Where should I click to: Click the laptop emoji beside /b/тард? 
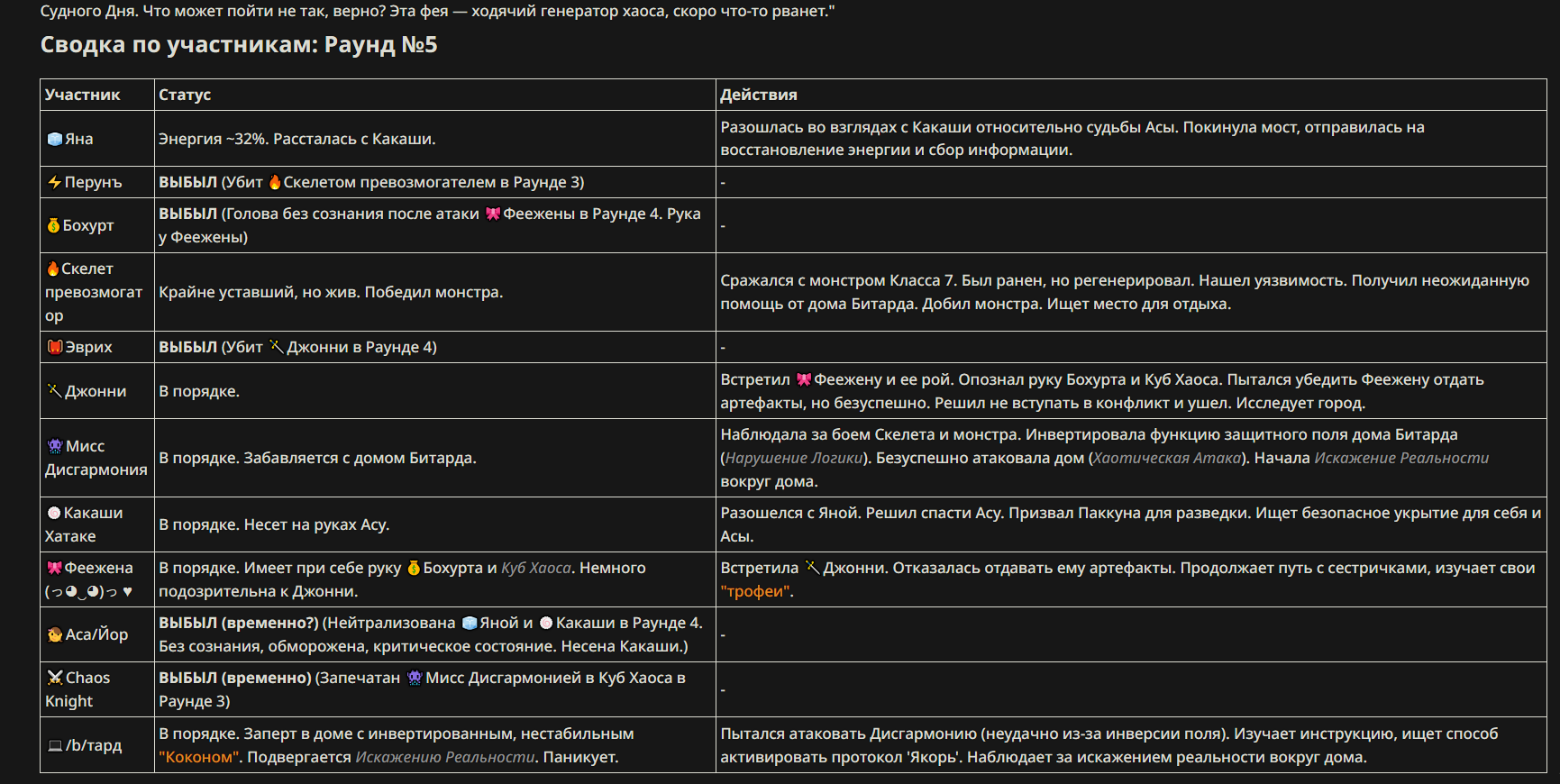click(x=55, y=745)
